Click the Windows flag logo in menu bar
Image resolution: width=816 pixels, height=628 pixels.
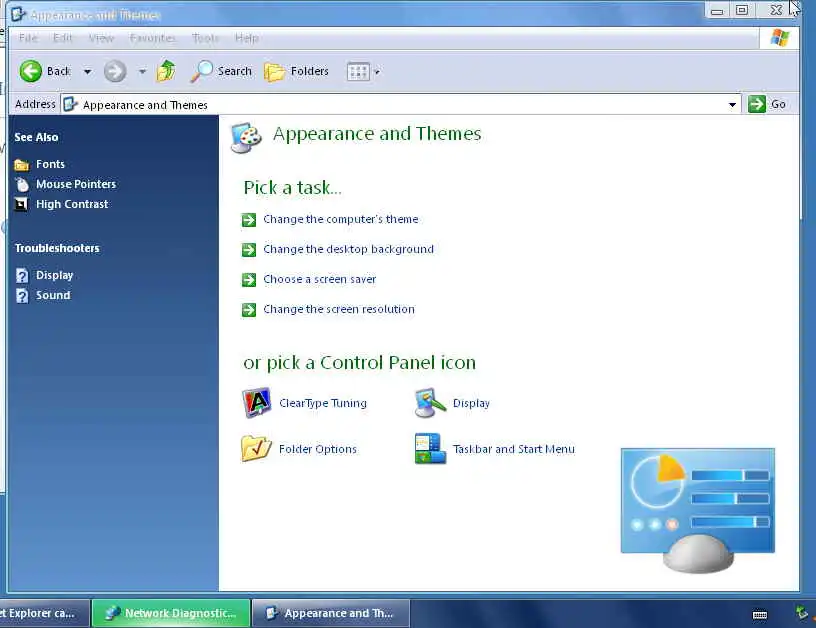click(780, 37)
